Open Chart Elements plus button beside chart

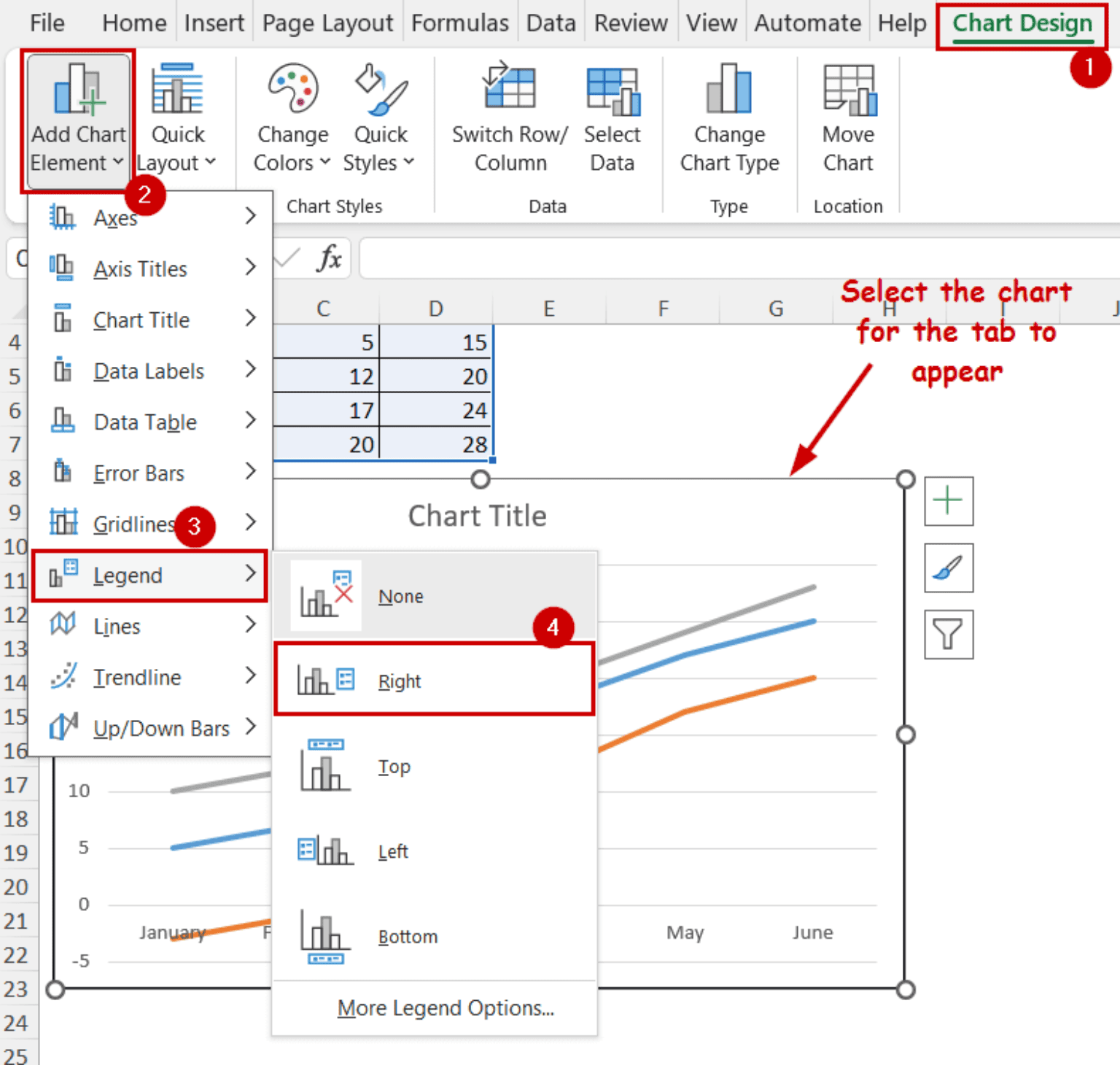(947, 501)
